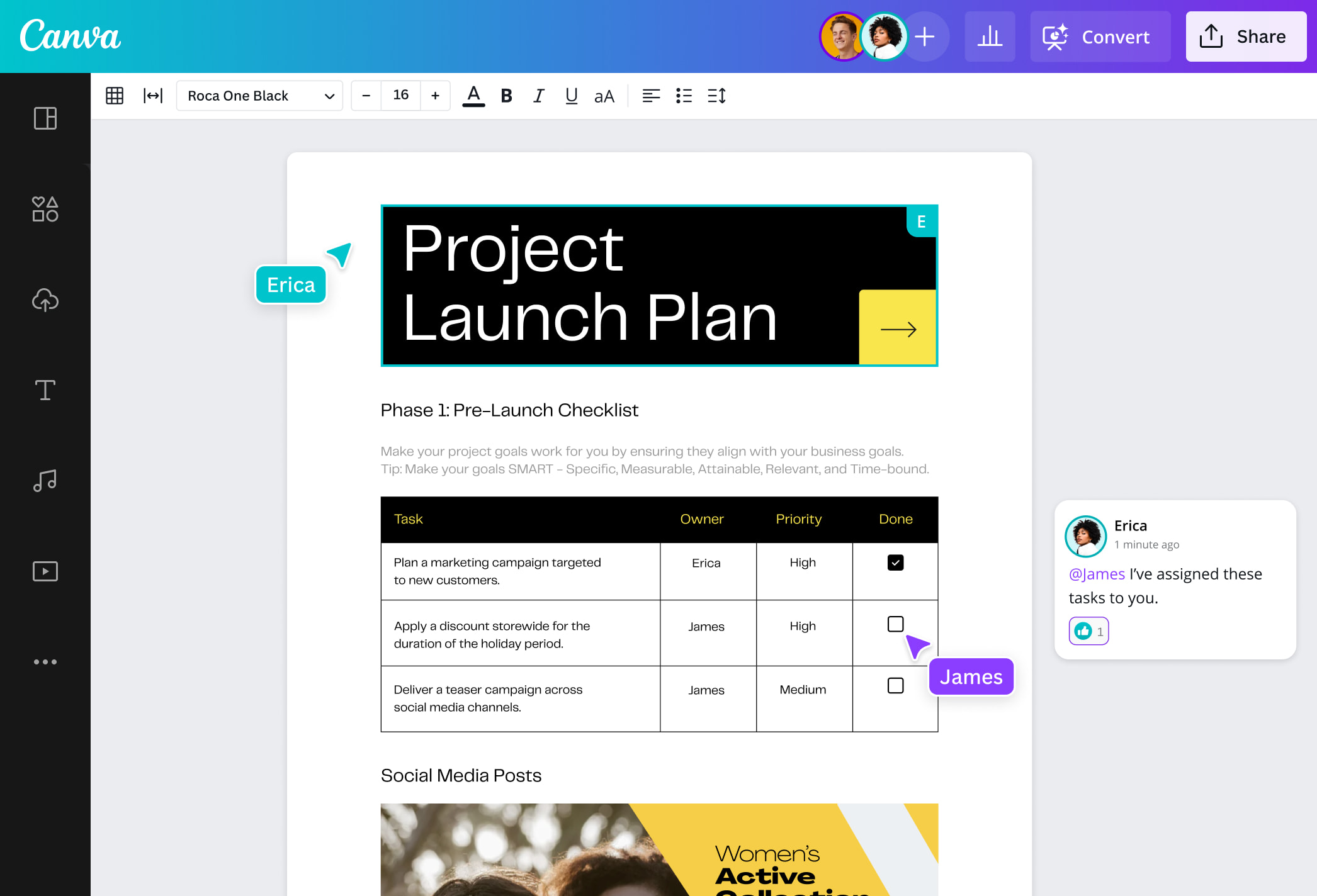
Task: Insert a table using the grid toolbar icon
Action: [115, 96]
